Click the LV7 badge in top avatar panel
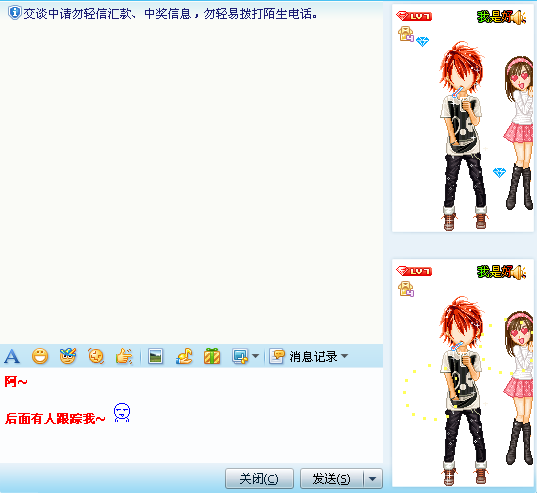Viewport: 537px width, 493px height. [414, 16]
